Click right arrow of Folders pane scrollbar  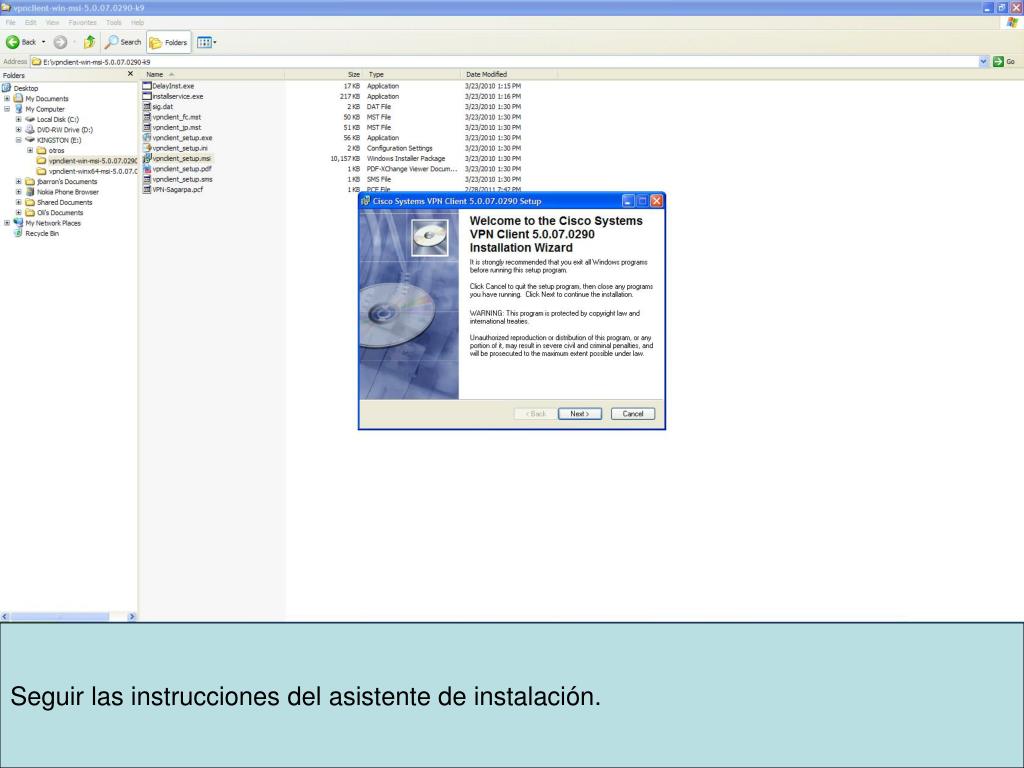tap(132, 616)
